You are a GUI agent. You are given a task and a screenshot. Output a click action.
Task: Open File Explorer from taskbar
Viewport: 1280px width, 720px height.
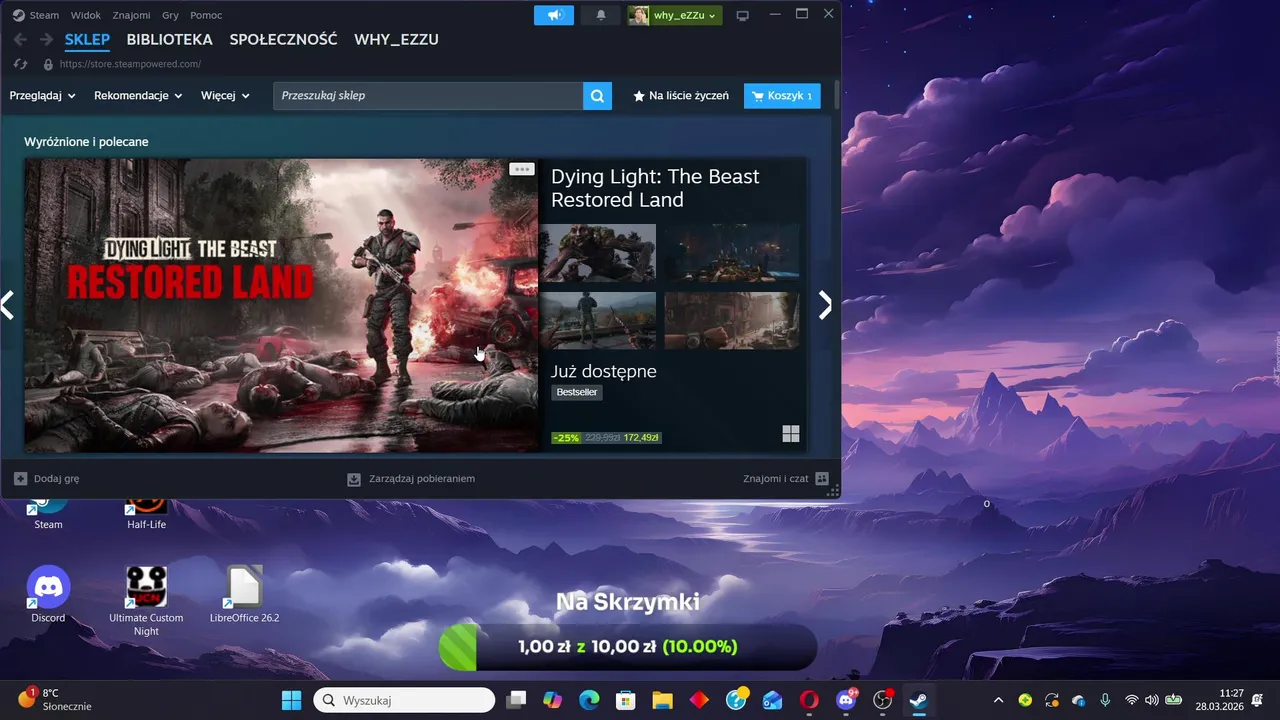[x=662, y=700]
